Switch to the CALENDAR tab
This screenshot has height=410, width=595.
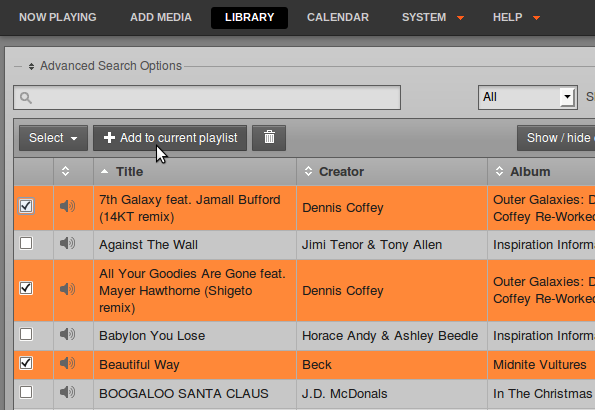338,17
